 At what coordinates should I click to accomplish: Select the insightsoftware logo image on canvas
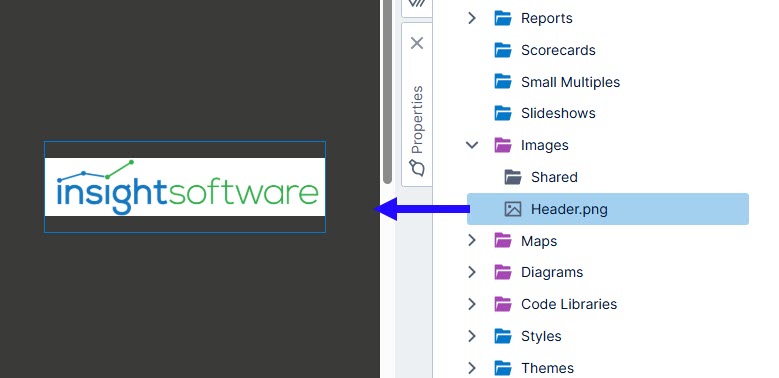click(185, 187)
